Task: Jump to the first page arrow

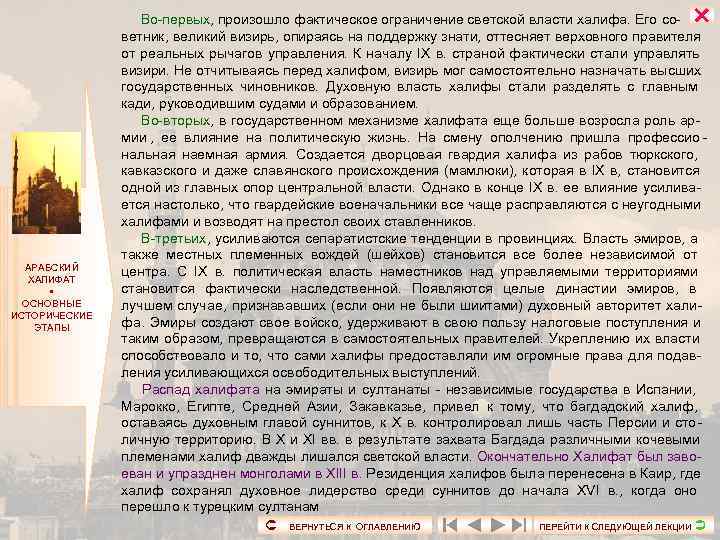Action: point(450,525)
